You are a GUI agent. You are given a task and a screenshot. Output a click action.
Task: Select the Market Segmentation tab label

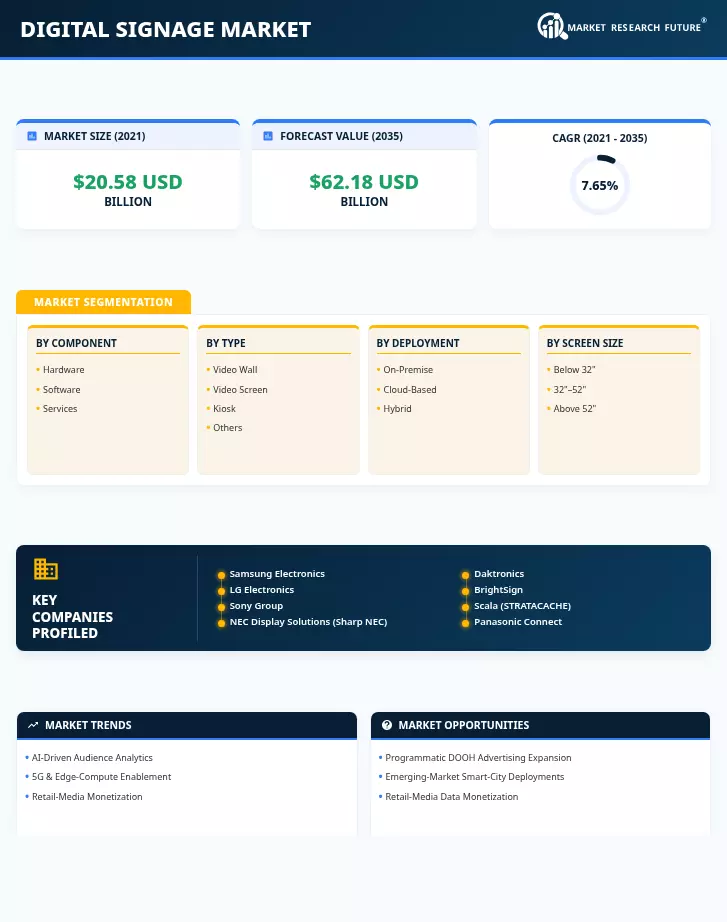coord(104,302)
